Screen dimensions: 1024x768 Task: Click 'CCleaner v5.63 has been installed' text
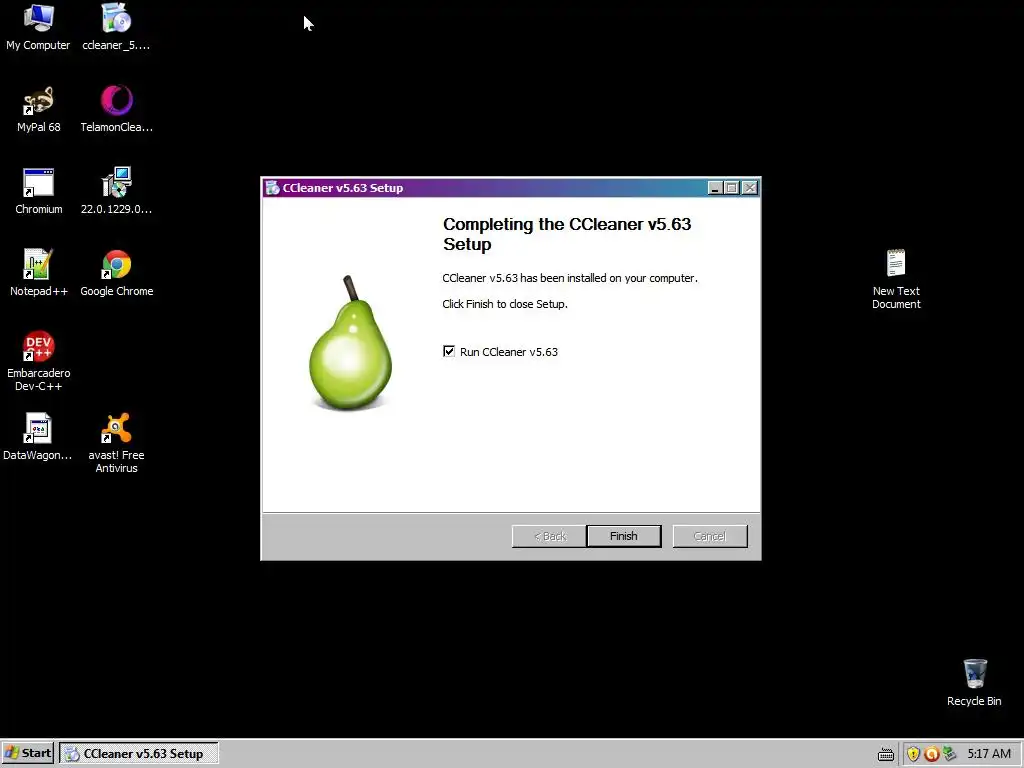(x=570, y=278)
